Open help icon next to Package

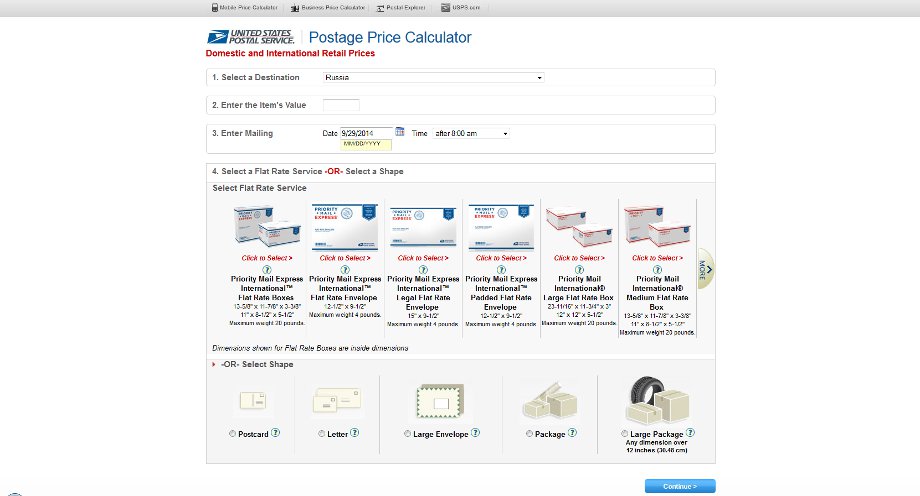[x=572, y=433]
